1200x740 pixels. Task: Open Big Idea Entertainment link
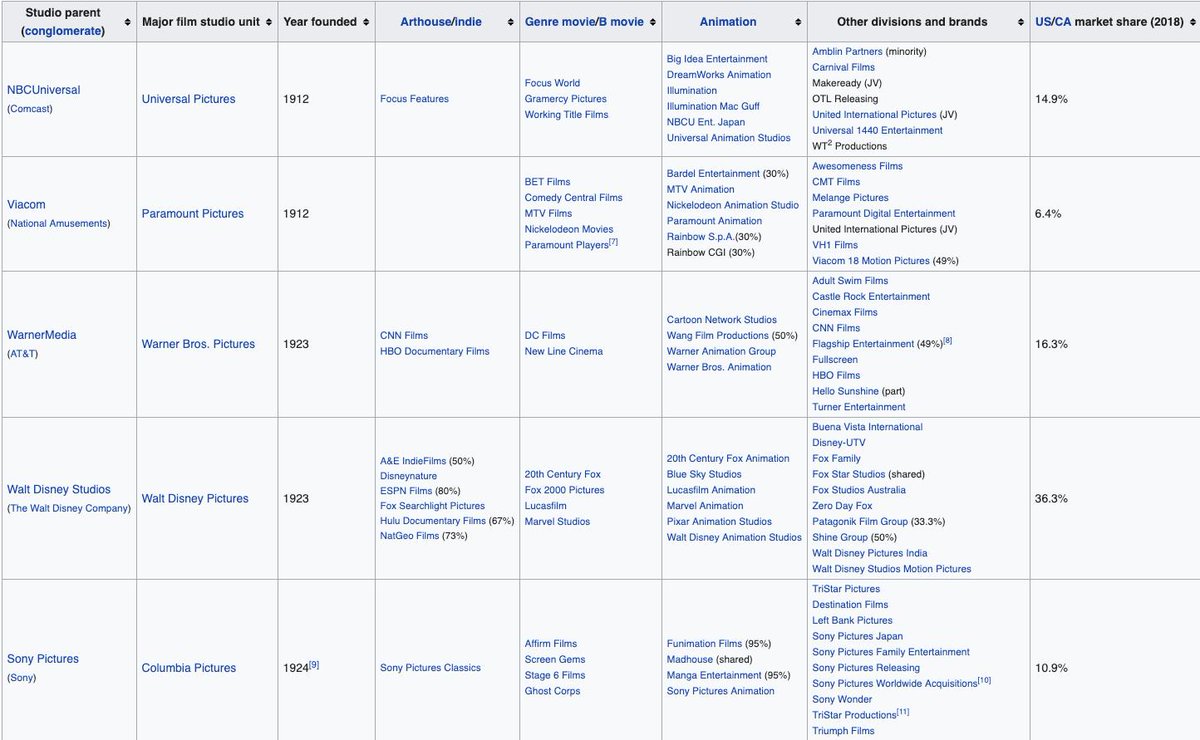(x=717, y=59)
